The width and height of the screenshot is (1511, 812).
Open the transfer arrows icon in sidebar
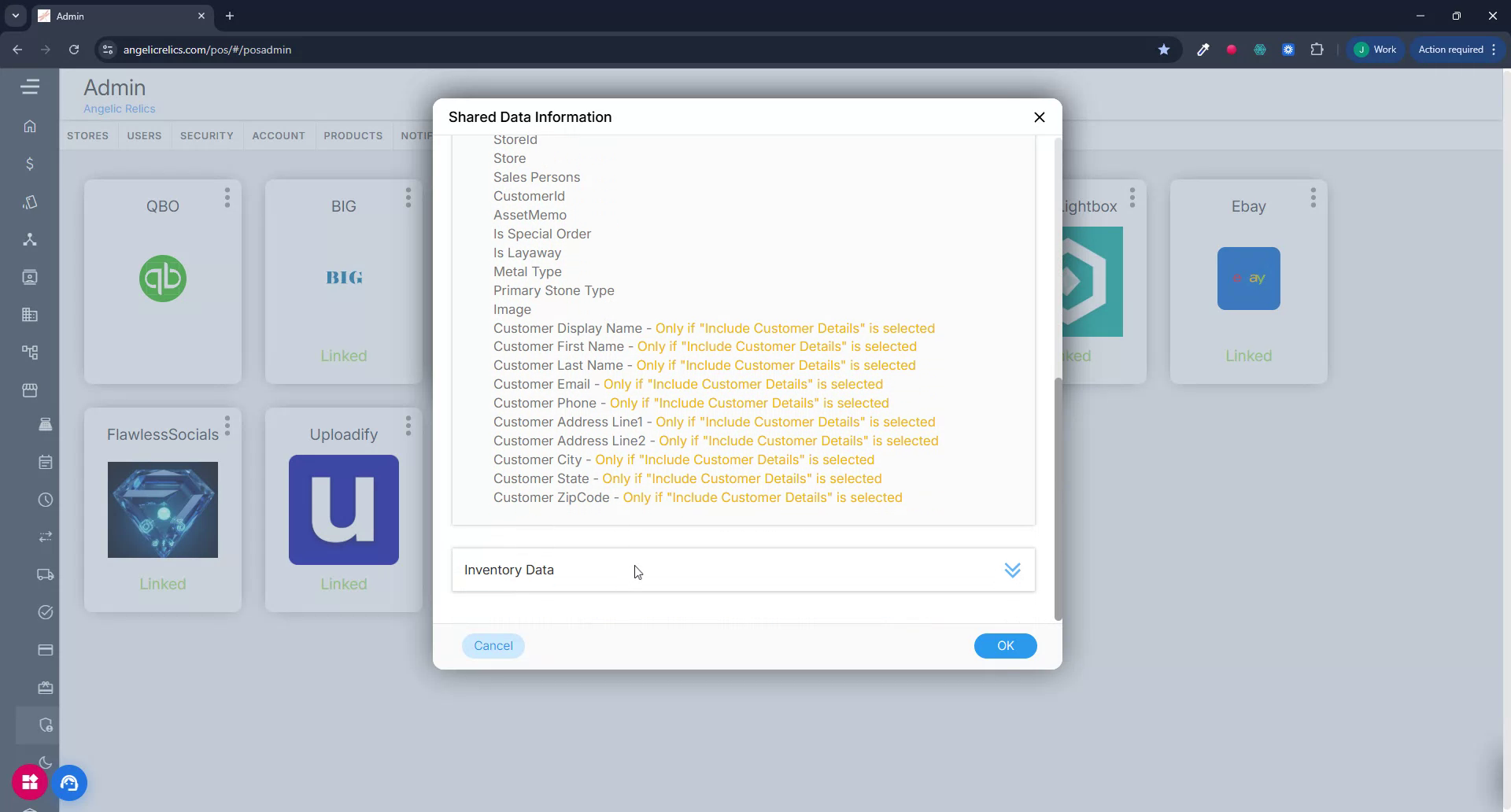coord(46,537)
